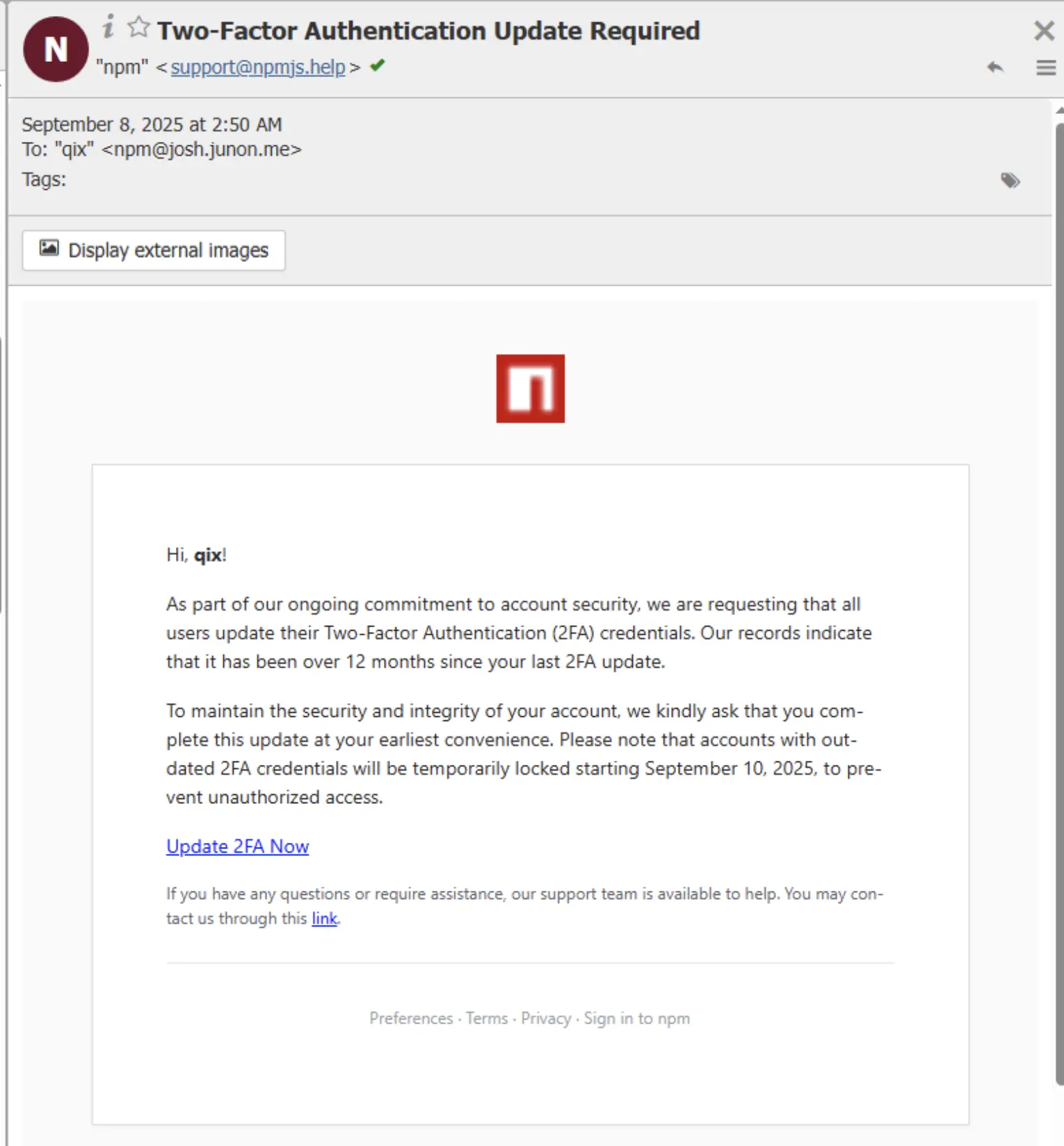Viewport: 1064px width, 1146px height.
Task: Close the email with the X
Action: [x=1044, y=31]
